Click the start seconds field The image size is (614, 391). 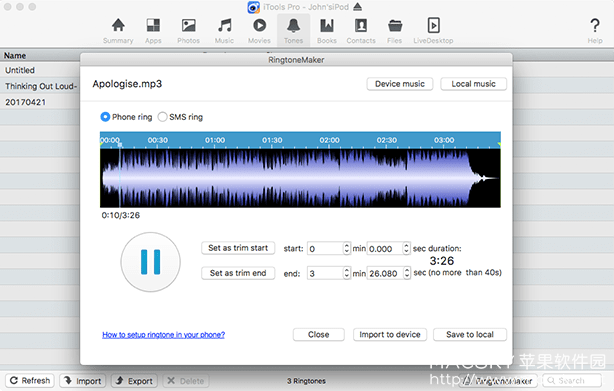(x=385, y=249)
